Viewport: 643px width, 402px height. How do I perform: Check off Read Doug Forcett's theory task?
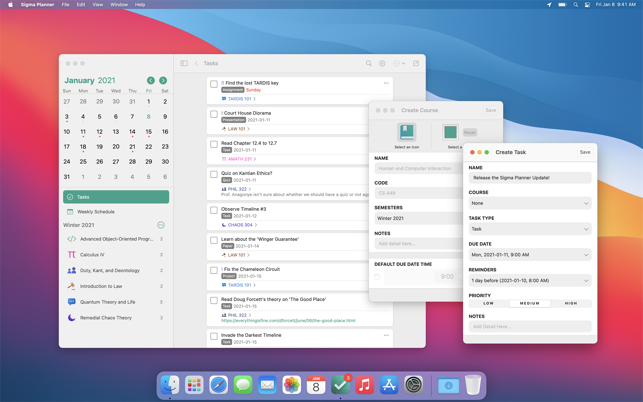click(x=214, y=300)
